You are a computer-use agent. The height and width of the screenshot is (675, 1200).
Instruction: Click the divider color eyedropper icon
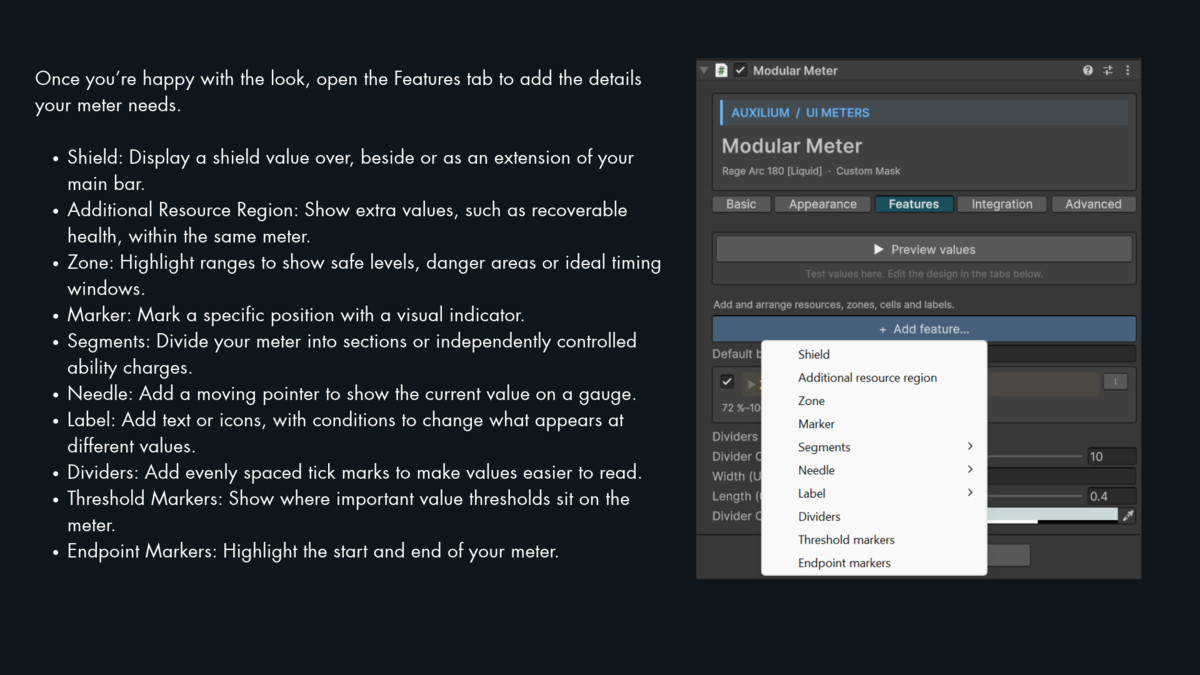point(1128,516)
